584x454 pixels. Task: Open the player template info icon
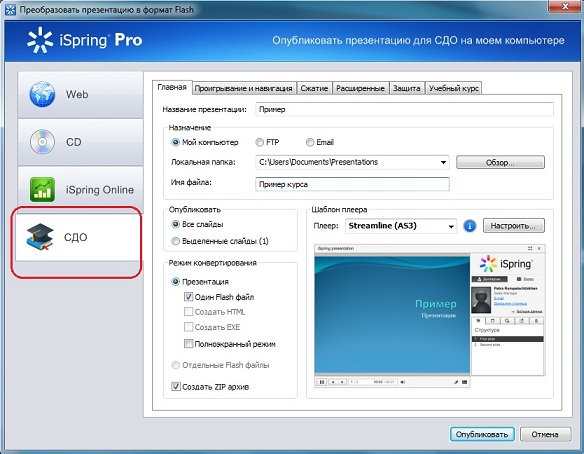tap(470, 226)
